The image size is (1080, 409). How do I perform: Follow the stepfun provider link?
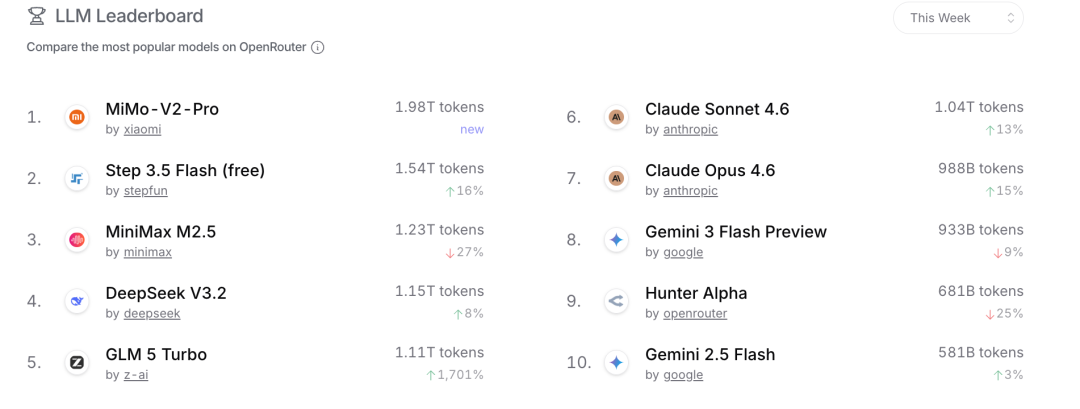[146, 191]
